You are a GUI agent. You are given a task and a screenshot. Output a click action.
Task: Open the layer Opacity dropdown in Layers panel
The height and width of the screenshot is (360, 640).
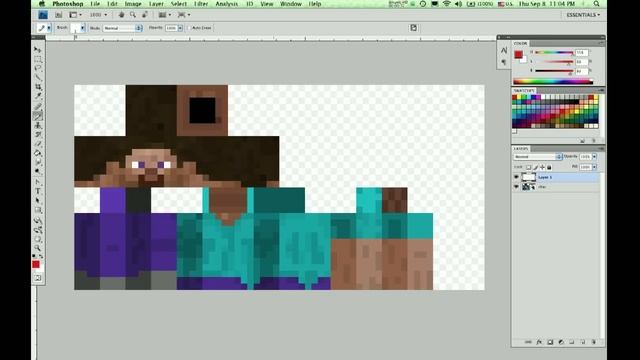tap(594, 157)
